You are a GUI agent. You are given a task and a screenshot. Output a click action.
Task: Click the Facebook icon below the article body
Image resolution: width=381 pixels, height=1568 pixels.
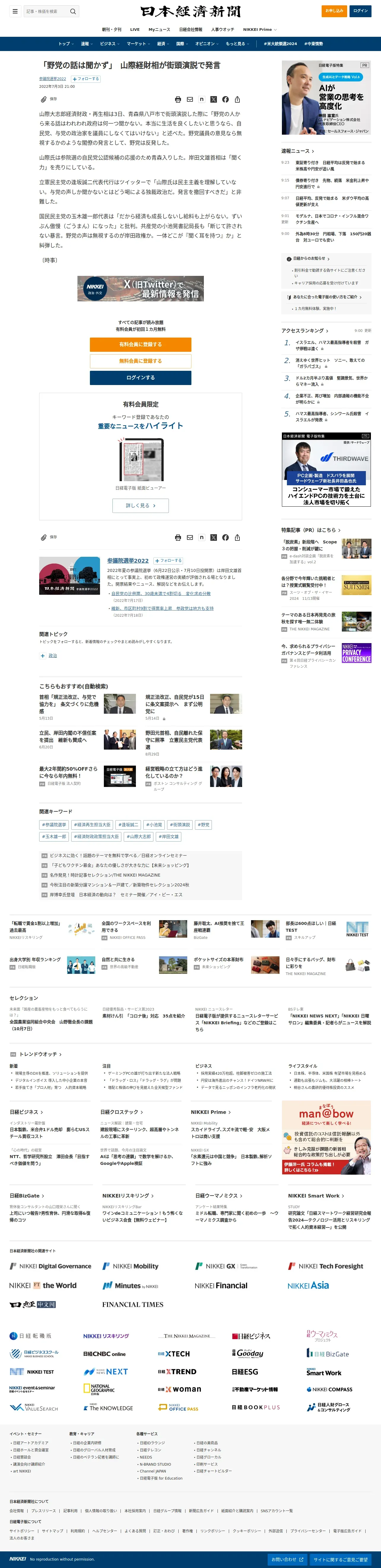click(225, 537)
